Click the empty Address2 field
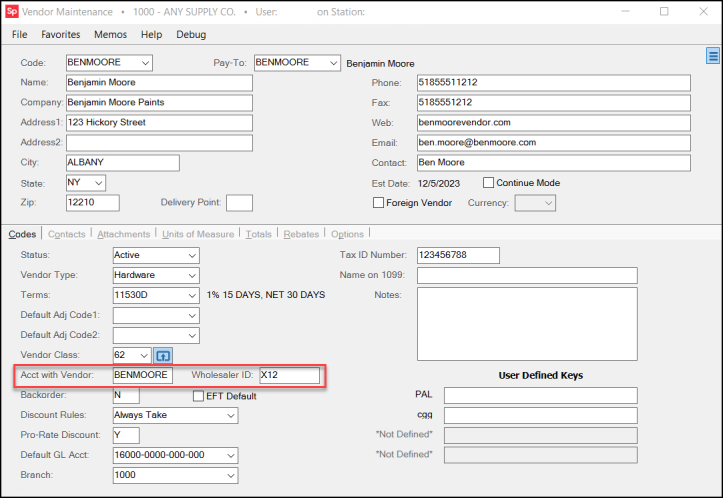This screenshot has height=498, width=723. coord(159,143)
